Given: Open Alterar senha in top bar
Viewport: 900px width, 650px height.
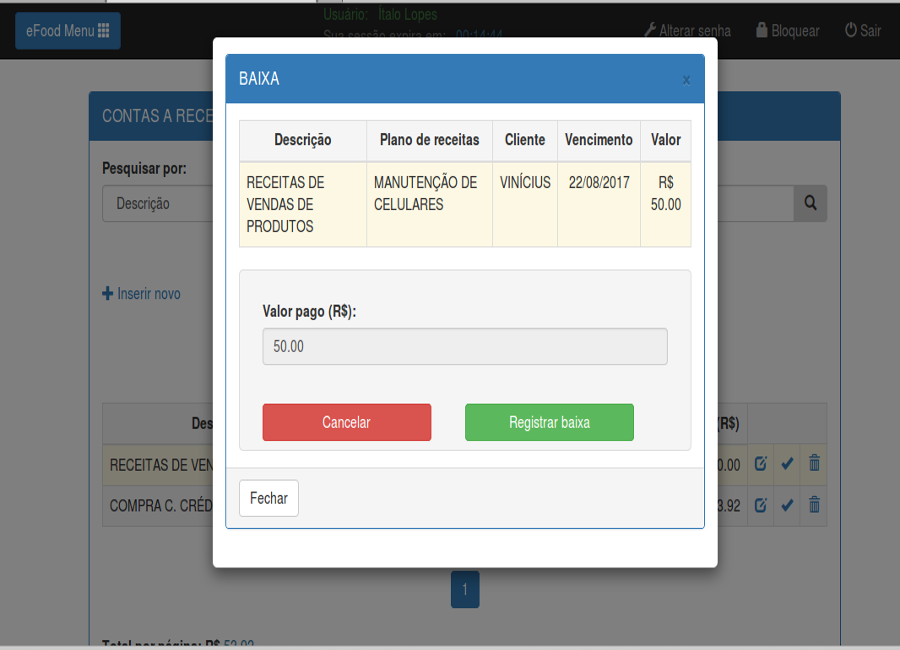Looking at the screenshot, I should coord(687,31).
